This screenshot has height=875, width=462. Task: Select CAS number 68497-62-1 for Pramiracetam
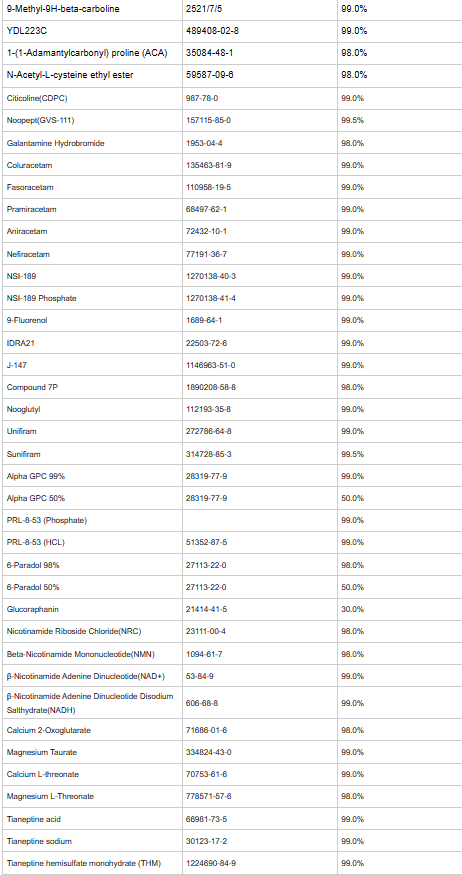coord(206,209)
